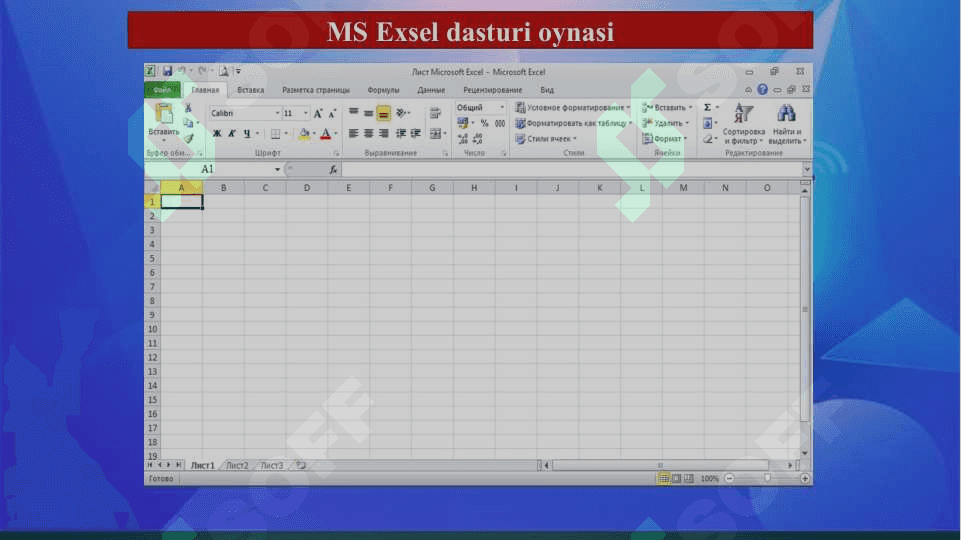Click the cell Borders icon
Image resolution: width=961 pixels, height=540 pixels.
276,133
